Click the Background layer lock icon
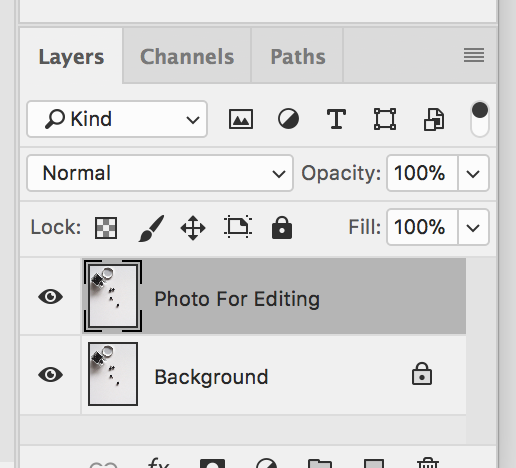The image size is (516, 468). pos(422,374)
